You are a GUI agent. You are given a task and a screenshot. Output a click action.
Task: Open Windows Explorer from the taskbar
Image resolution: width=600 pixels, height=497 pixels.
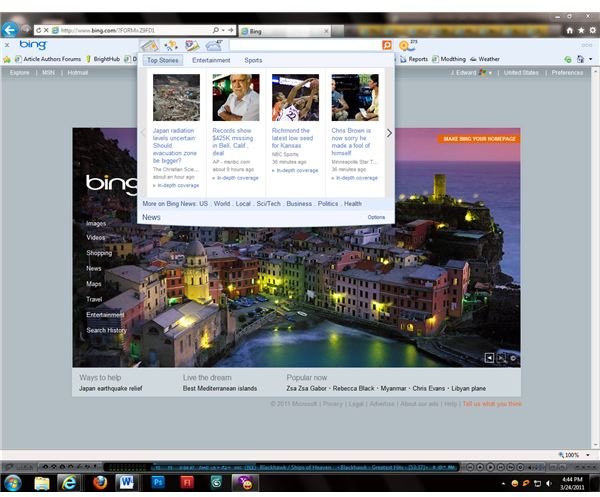point(42,483)
